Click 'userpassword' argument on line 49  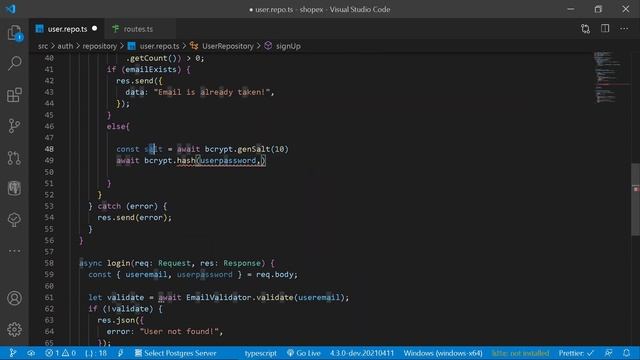pos(228,160)
